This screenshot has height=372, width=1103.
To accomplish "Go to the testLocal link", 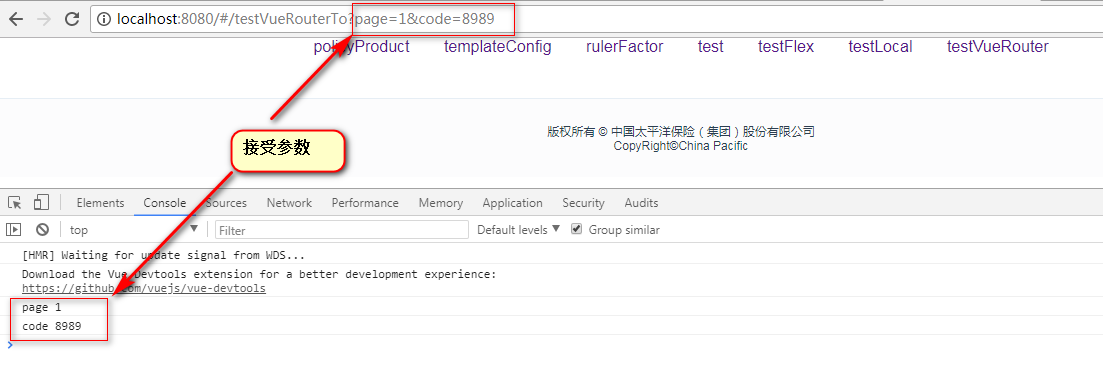I will tap(880, 47).
